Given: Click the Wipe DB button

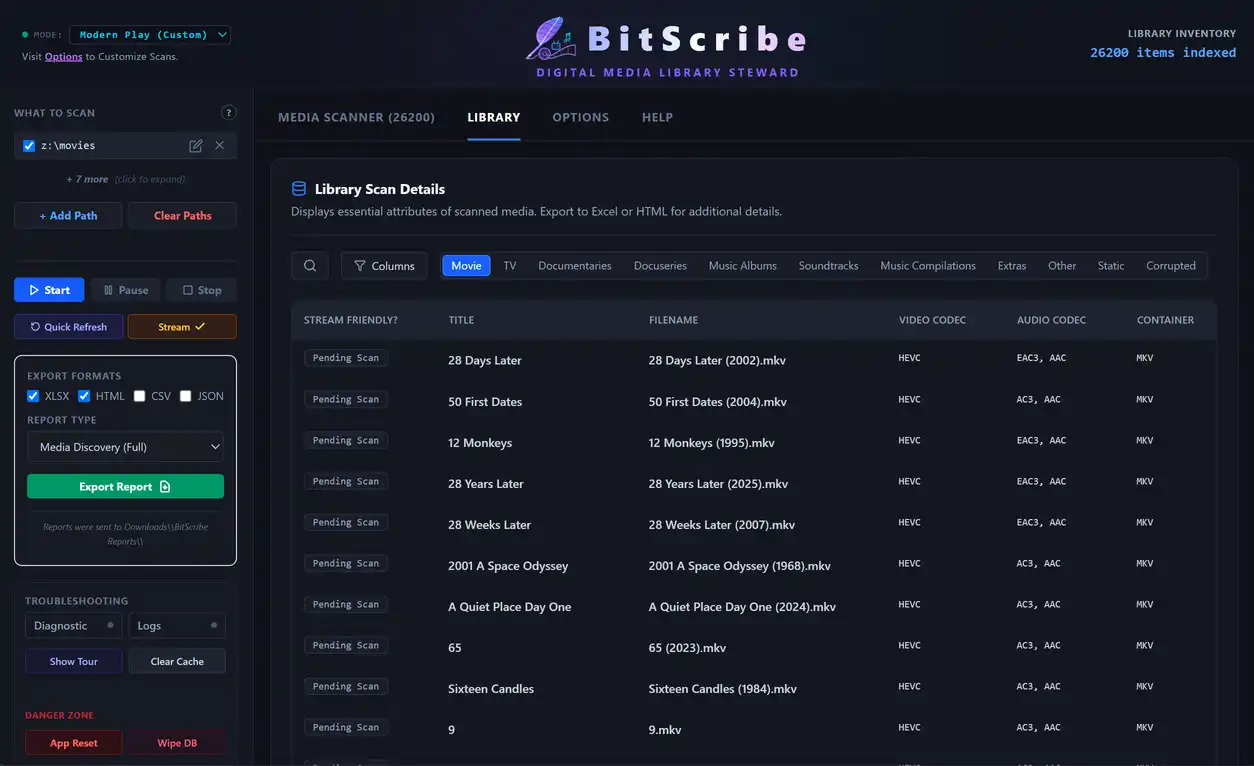Looking at the screenshot, I should 177,744.
